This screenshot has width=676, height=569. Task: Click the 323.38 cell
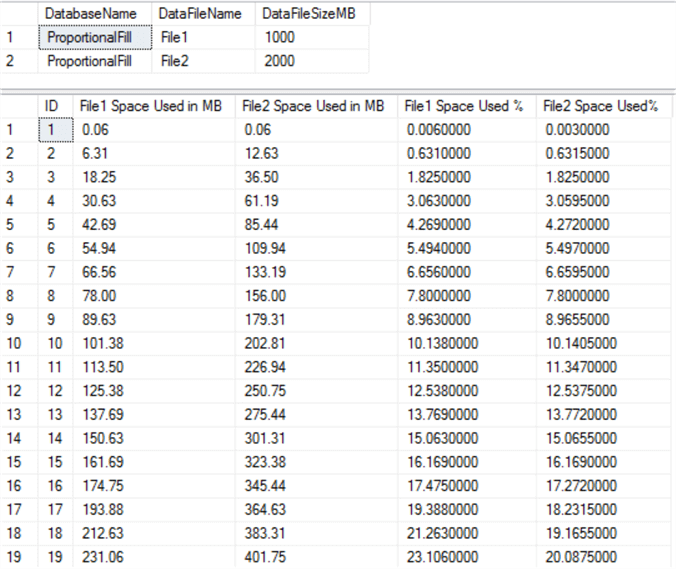click(316, 462)
